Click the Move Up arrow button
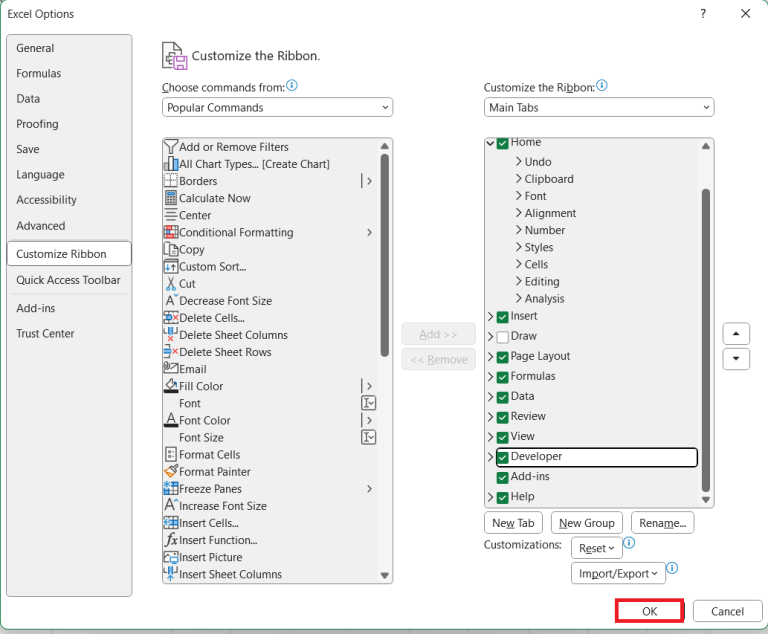The width and height of the screenshot is (768, 634). (736, 333)
